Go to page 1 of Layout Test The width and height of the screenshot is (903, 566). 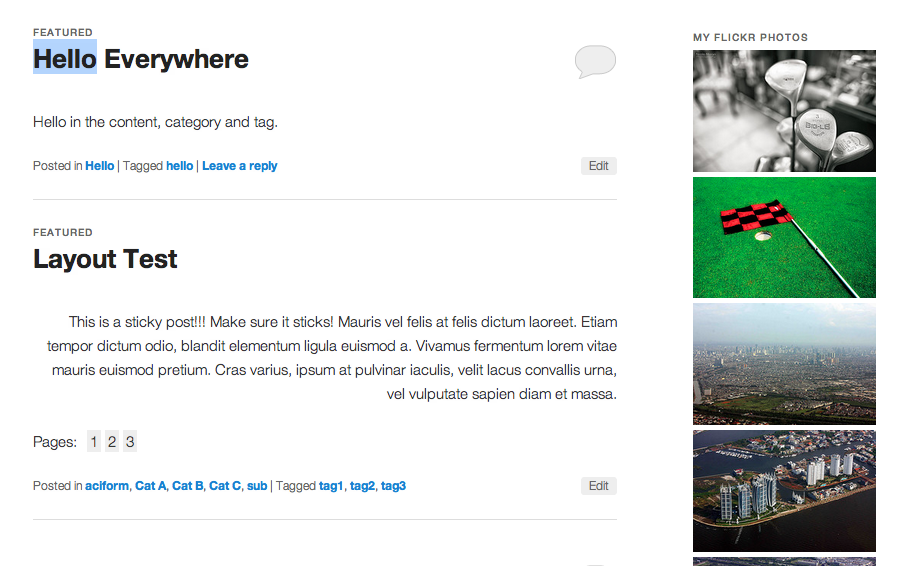point(94,442)
